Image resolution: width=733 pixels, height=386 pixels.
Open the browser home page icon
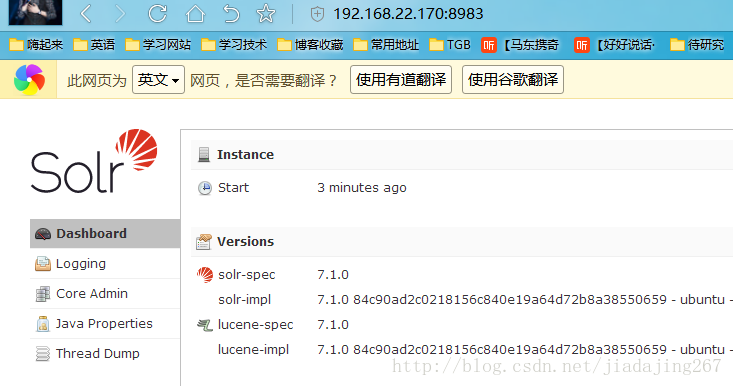(195, 13)
